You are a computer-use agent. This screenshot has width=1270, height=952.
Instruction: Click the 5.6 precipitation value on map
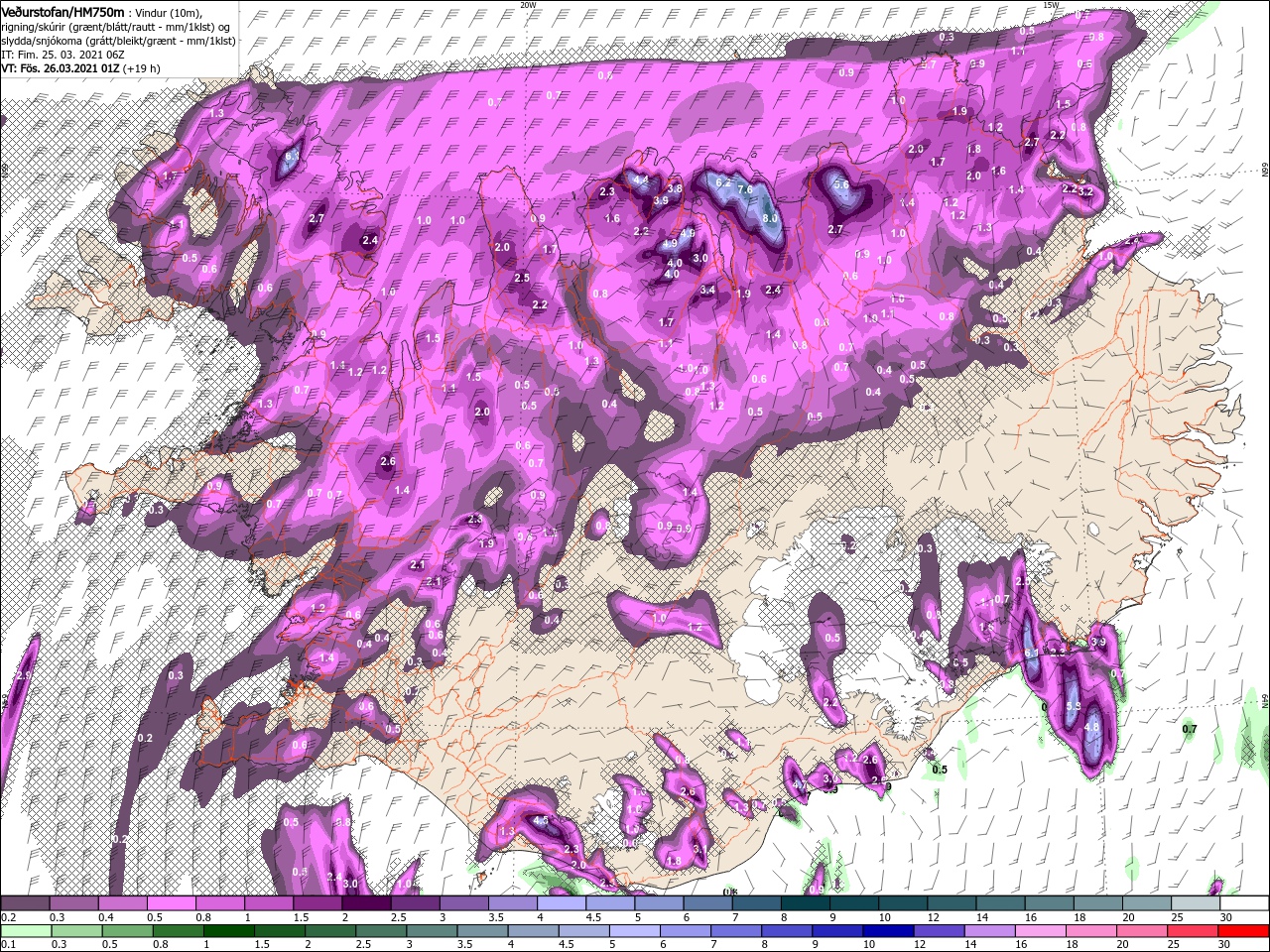(x=840, y=184)
